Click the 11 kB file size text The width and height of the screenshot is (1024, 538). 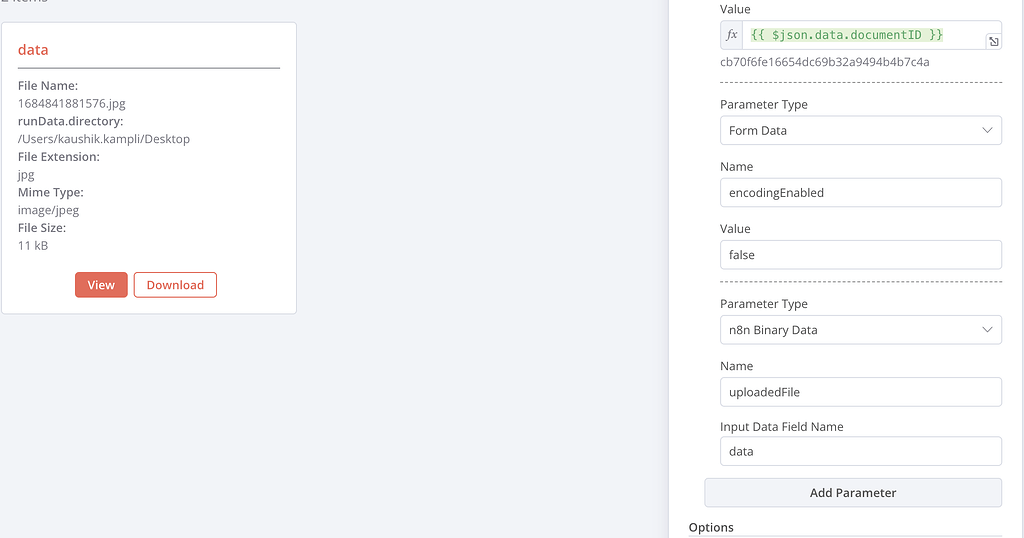[x=33, y=245]
